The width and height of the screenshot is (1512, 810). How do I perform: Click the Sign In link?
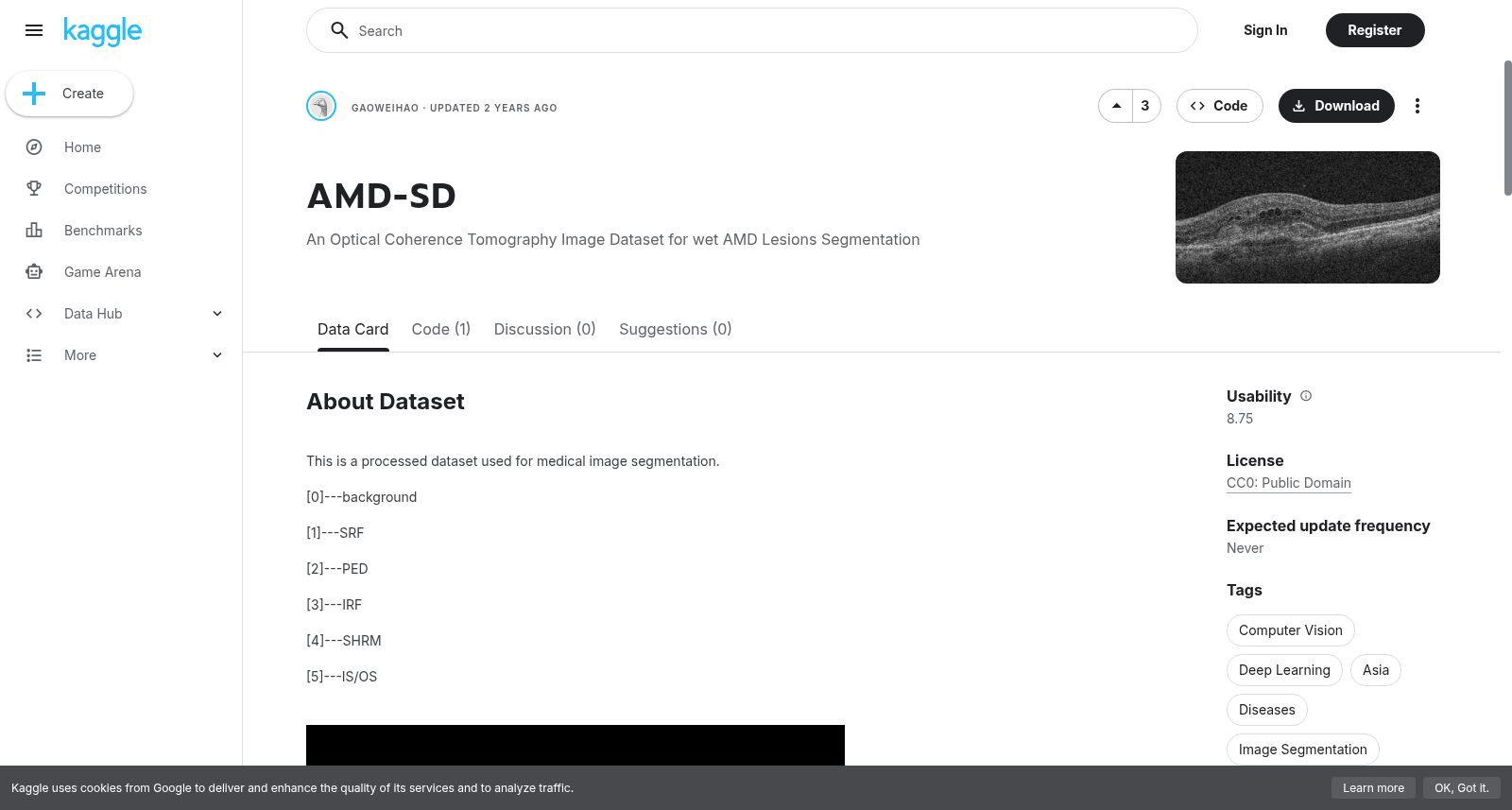(1265, 30)
